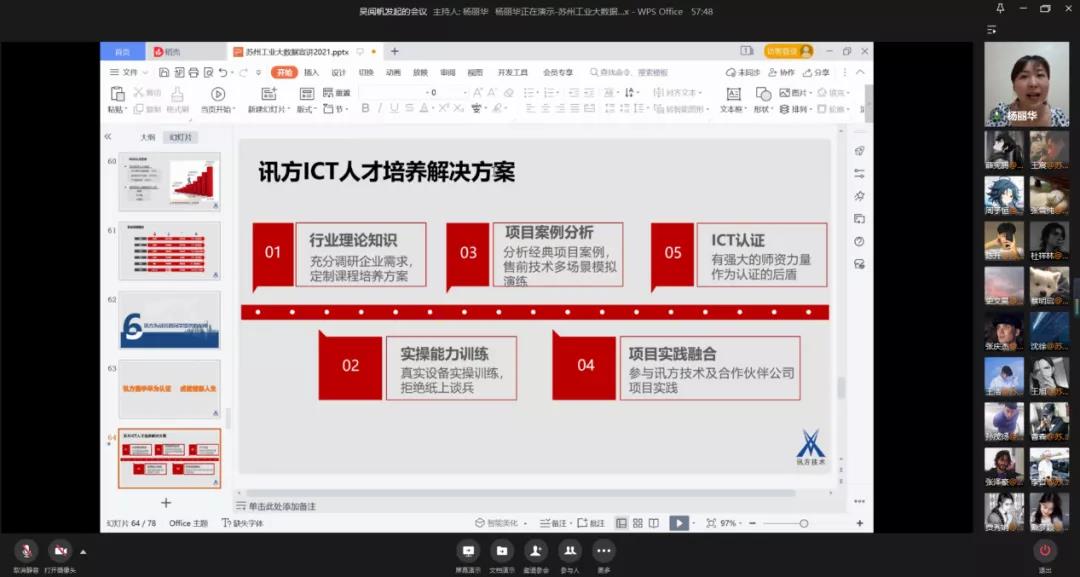Image resolution: width=1080 pixels, height=577 pixels.
Task: Insert a text box using the 文本框 icon
Action: click(x=735, y=93)
